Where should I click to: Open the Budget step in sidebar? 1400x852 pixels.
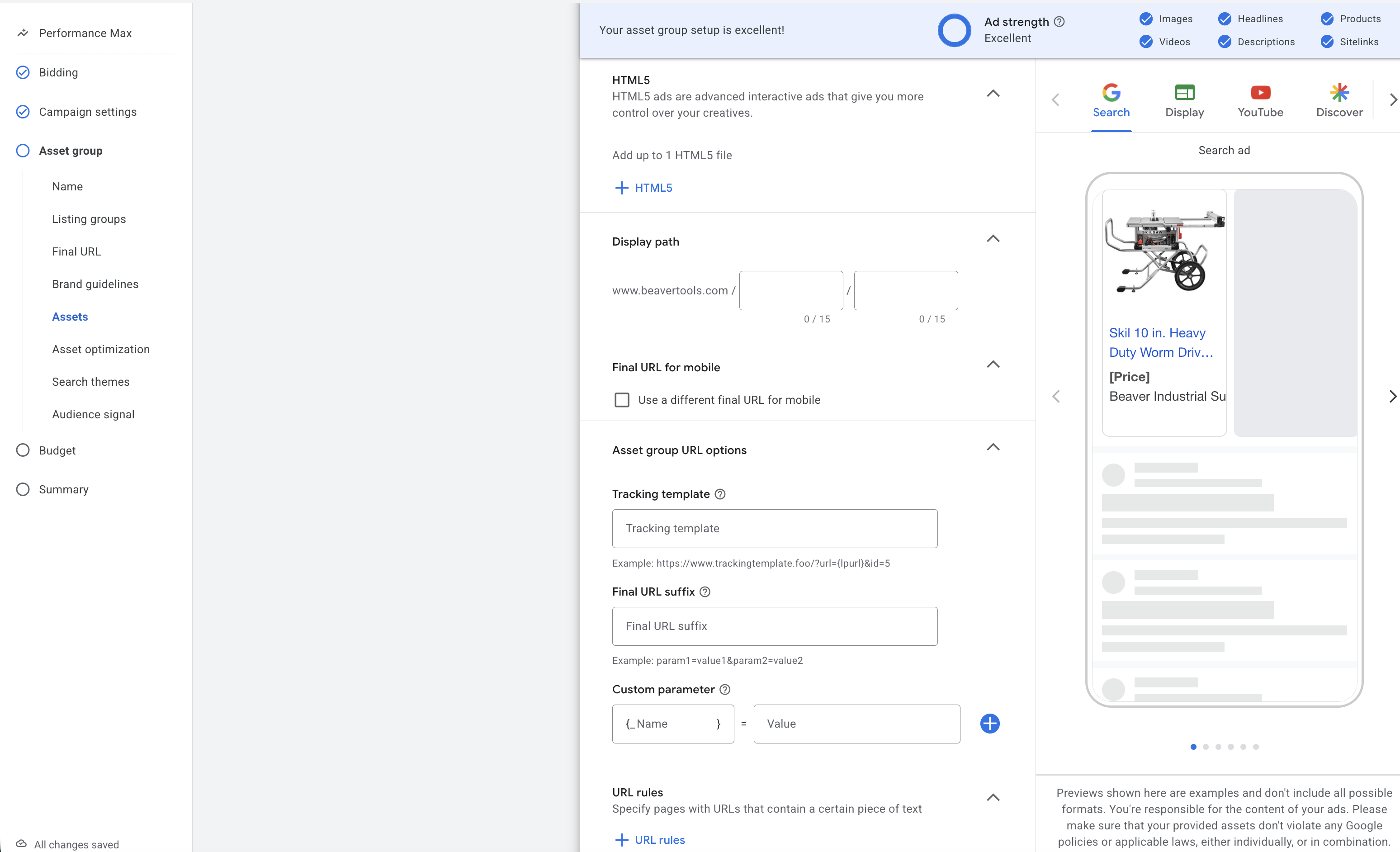click(57, 450)
